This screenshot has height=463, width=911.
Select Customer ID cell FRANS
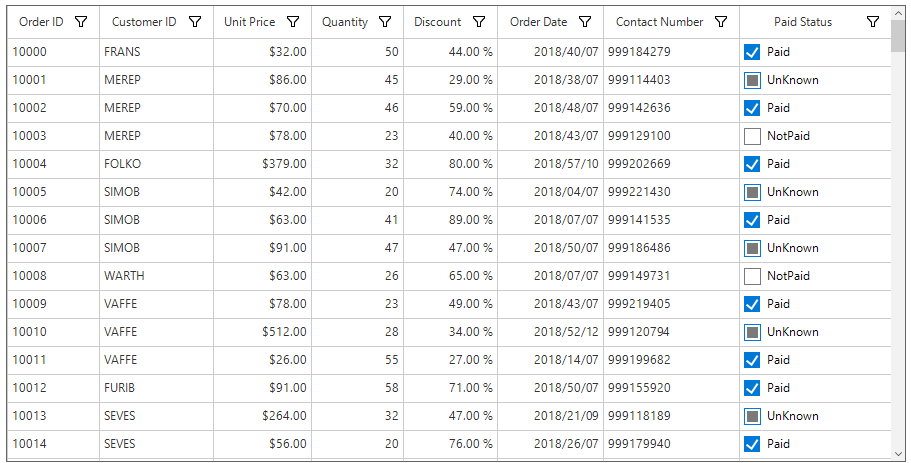pos(156,52)
